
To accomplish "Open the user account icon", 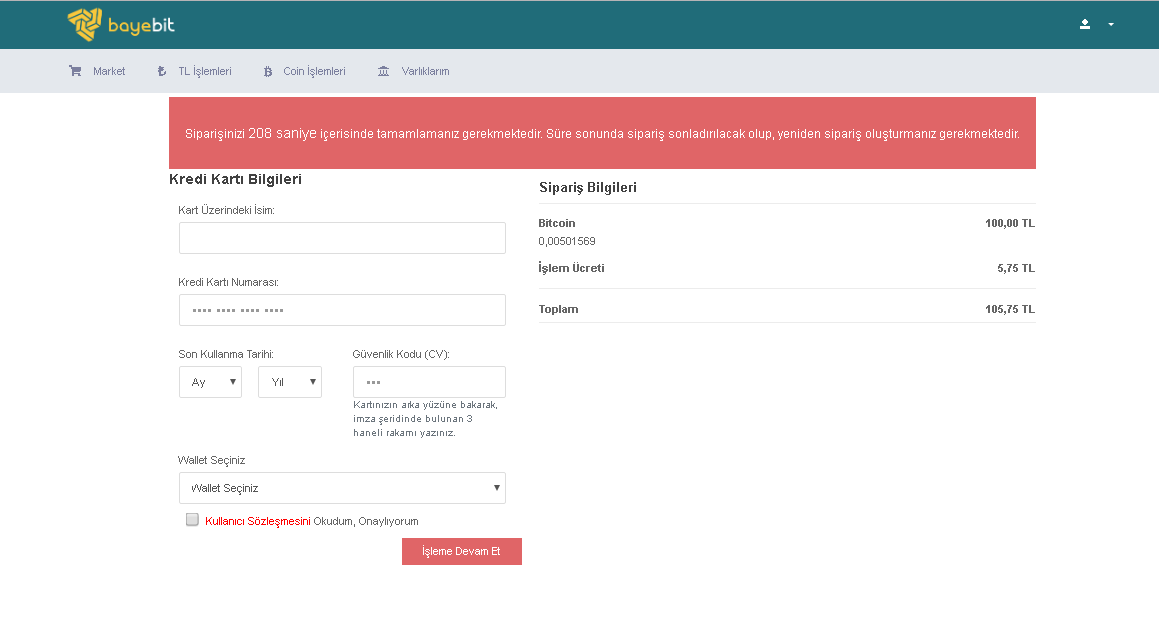I will point(1085,24).
